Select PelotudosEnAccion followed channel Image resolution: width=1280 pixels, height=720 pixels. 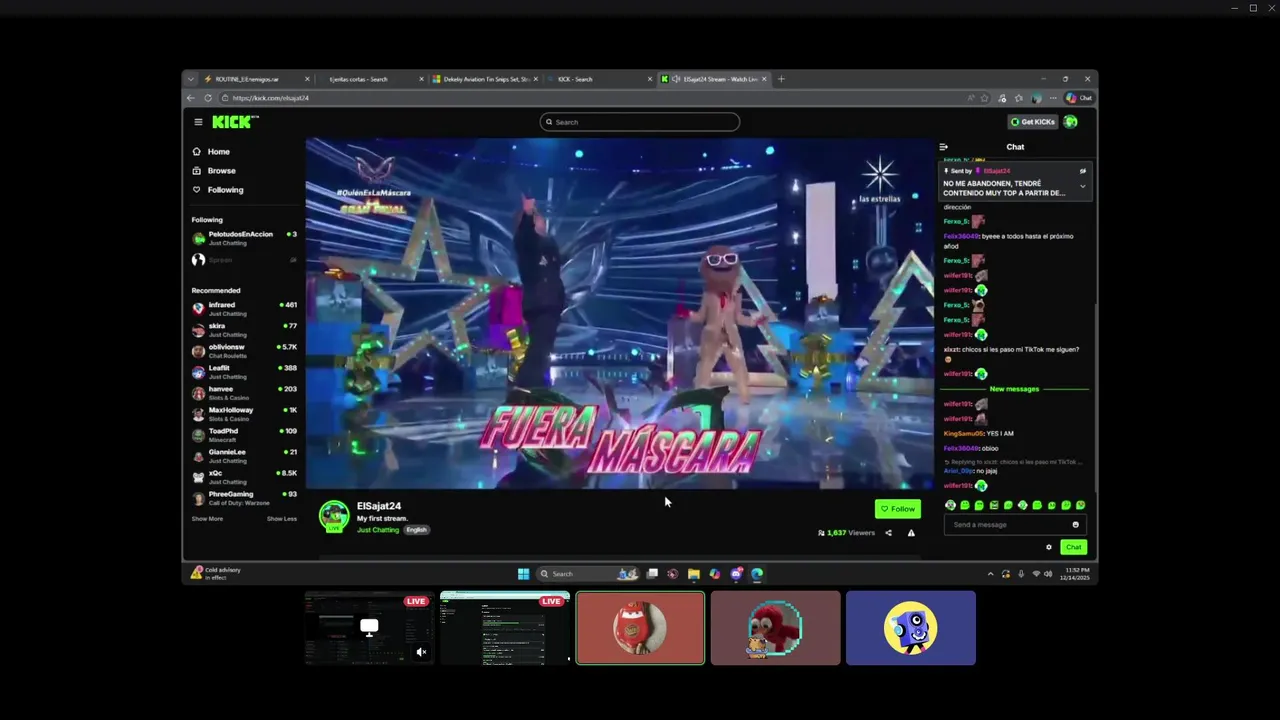[x=244, y=238]
